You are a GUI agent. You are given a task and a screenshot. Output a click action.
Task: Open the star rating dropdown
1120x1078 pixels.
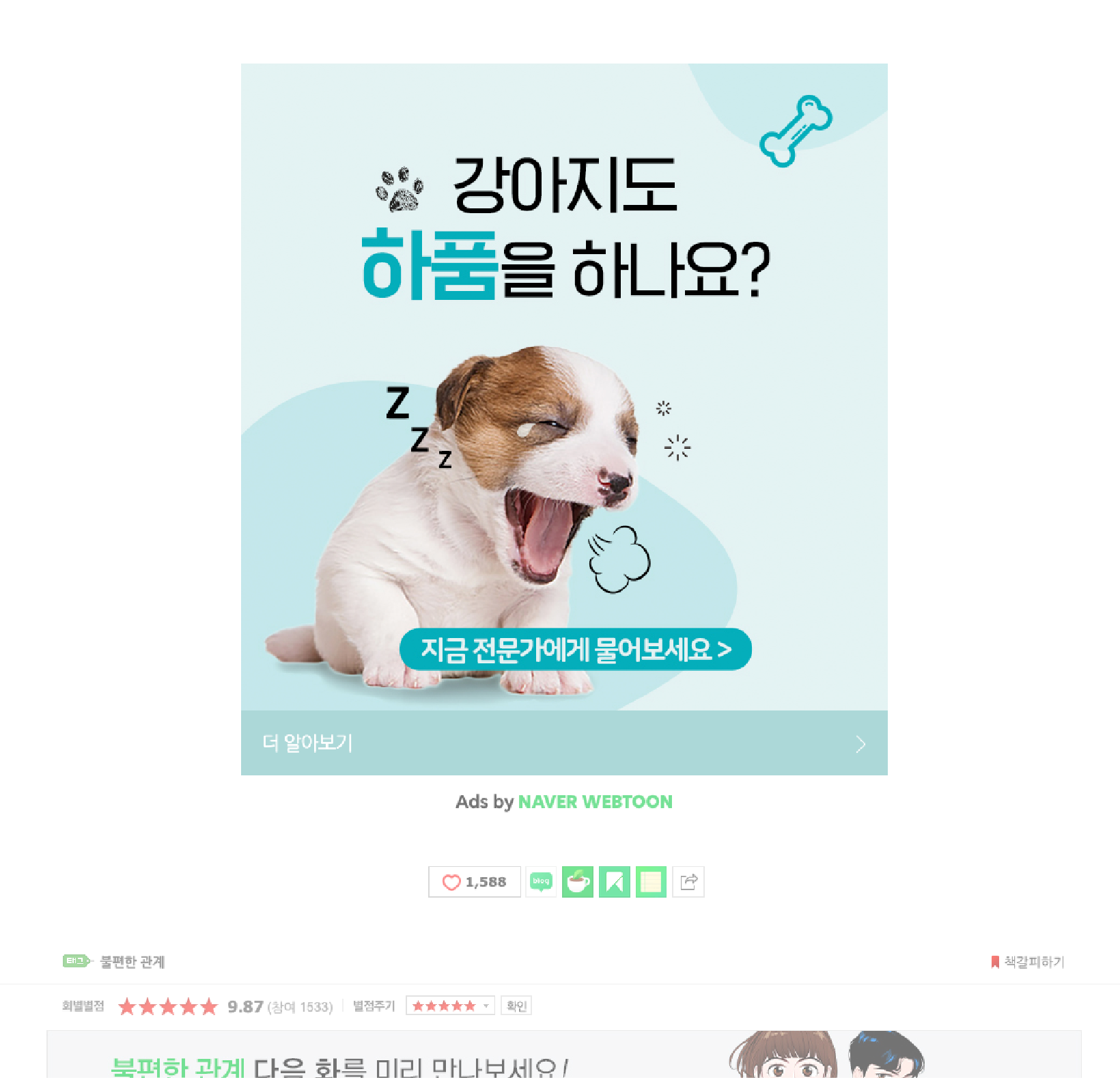(450, 1006)
